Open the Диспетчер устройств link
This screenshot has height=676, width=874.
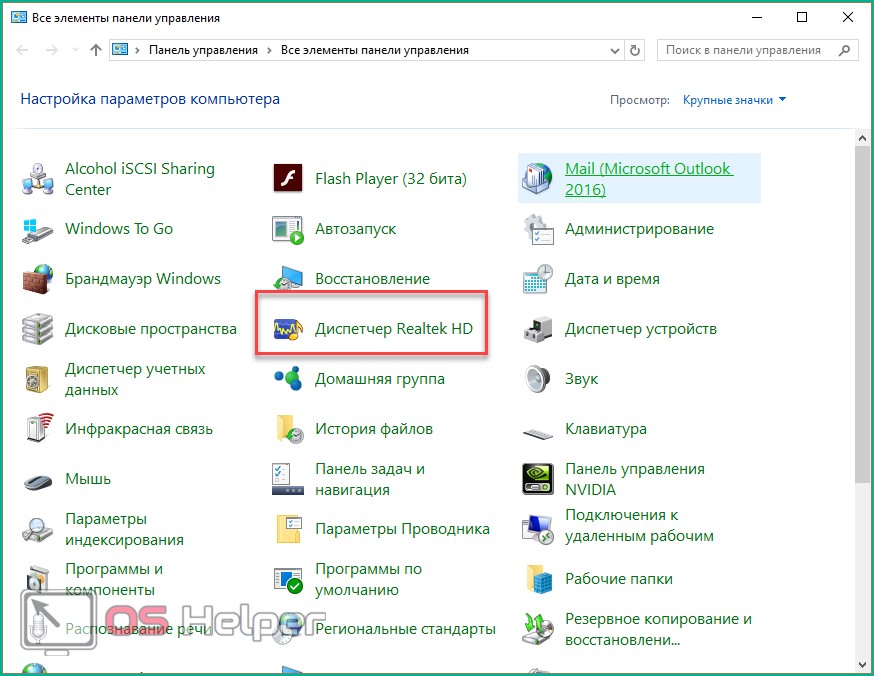[640, 329]
